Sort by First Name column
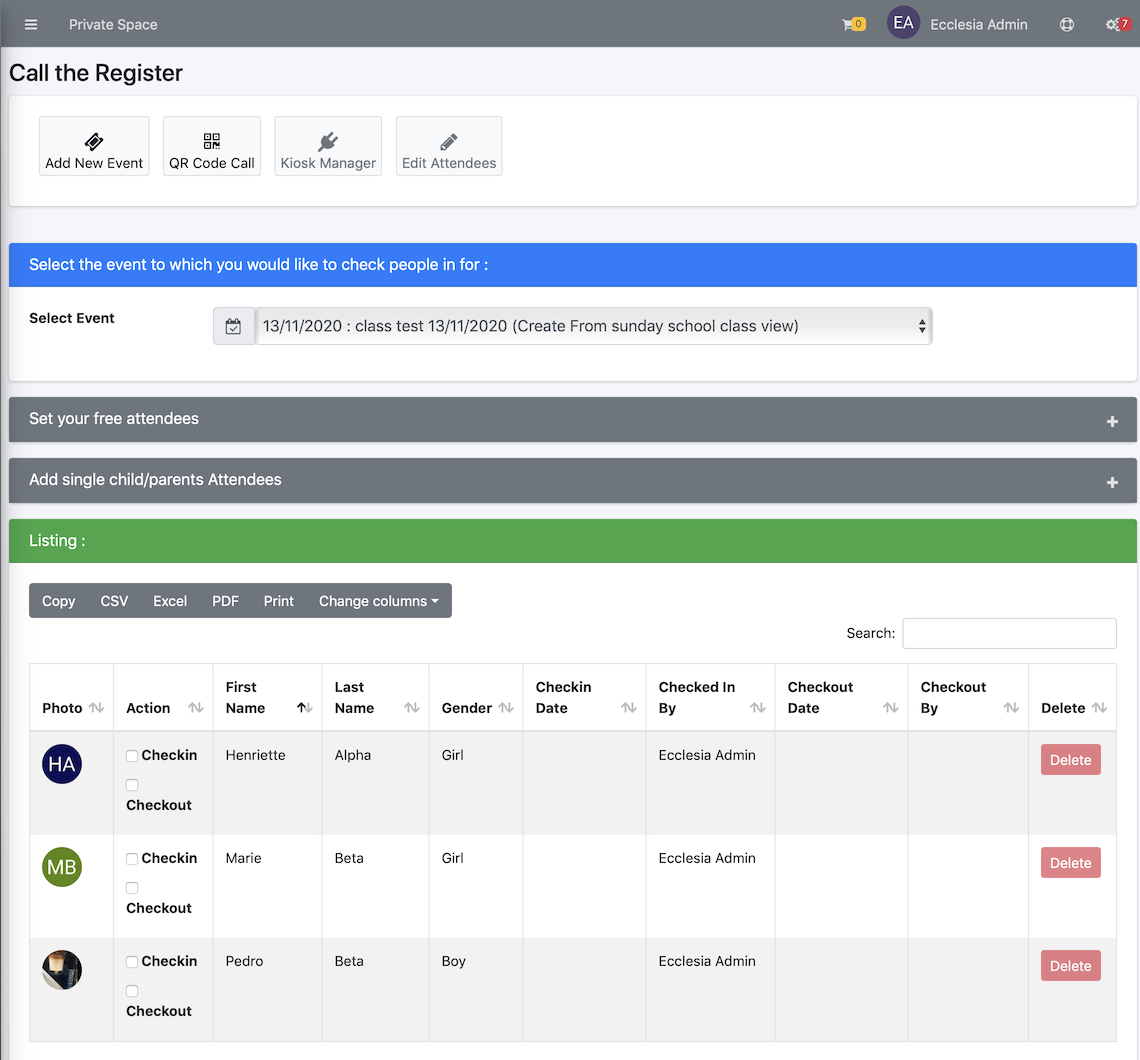 (268, 697)
